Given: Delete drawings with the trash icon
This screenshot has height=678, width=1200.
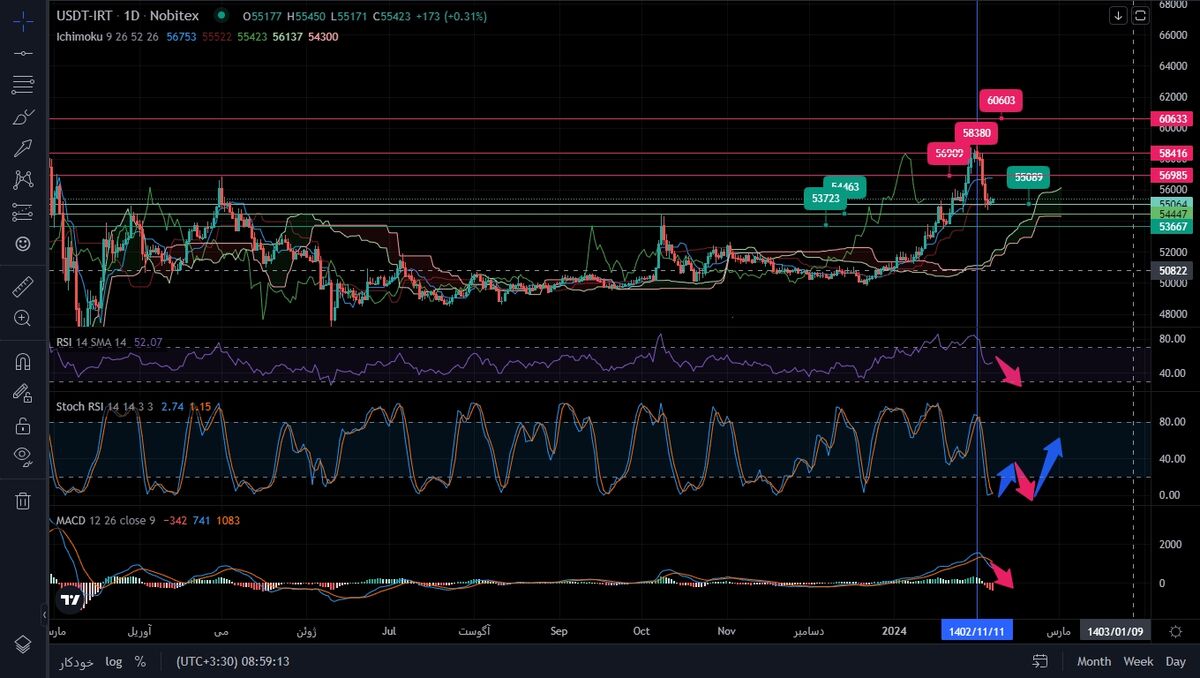Looking at the screenshot, I should 22,500.
